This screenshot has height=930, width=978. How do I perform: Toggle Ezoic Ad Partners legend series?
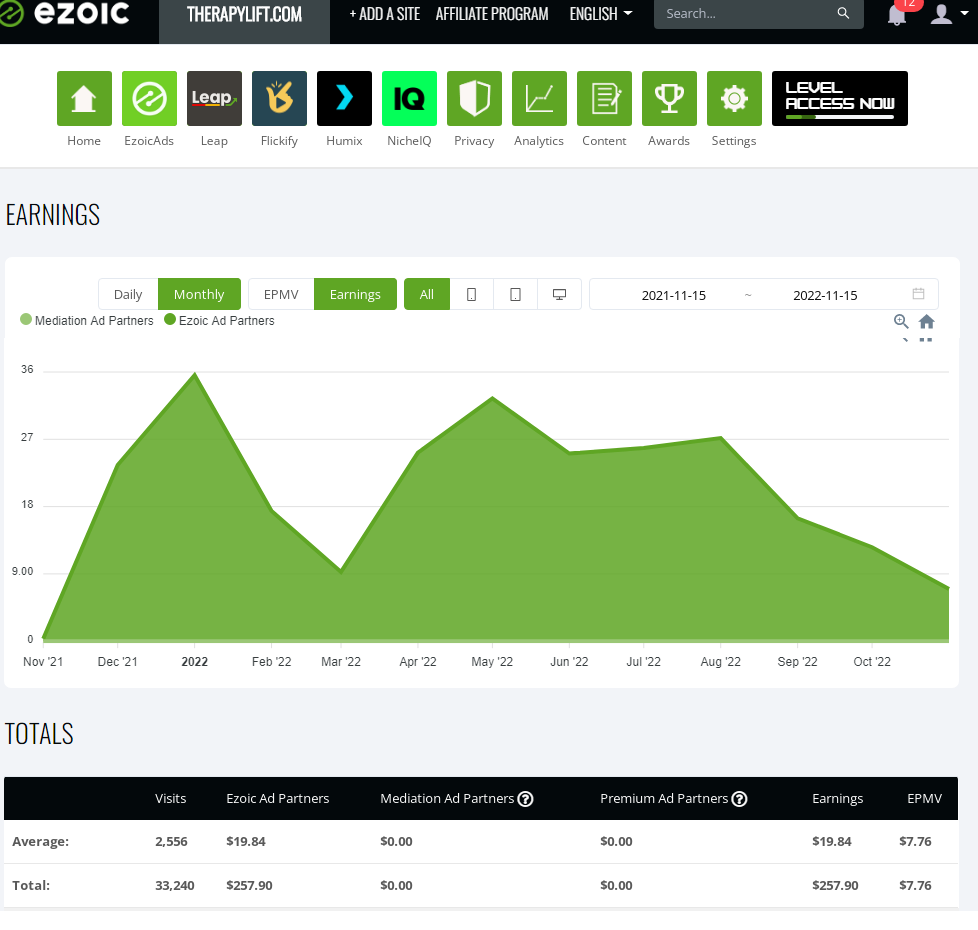coord(219,321)
